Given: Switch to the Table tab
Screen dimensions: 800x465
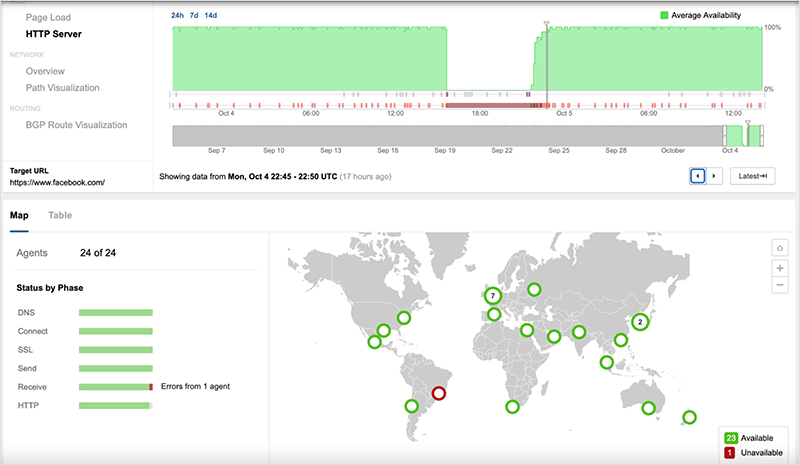Looking at the screenshot, I should coord(60,215).
